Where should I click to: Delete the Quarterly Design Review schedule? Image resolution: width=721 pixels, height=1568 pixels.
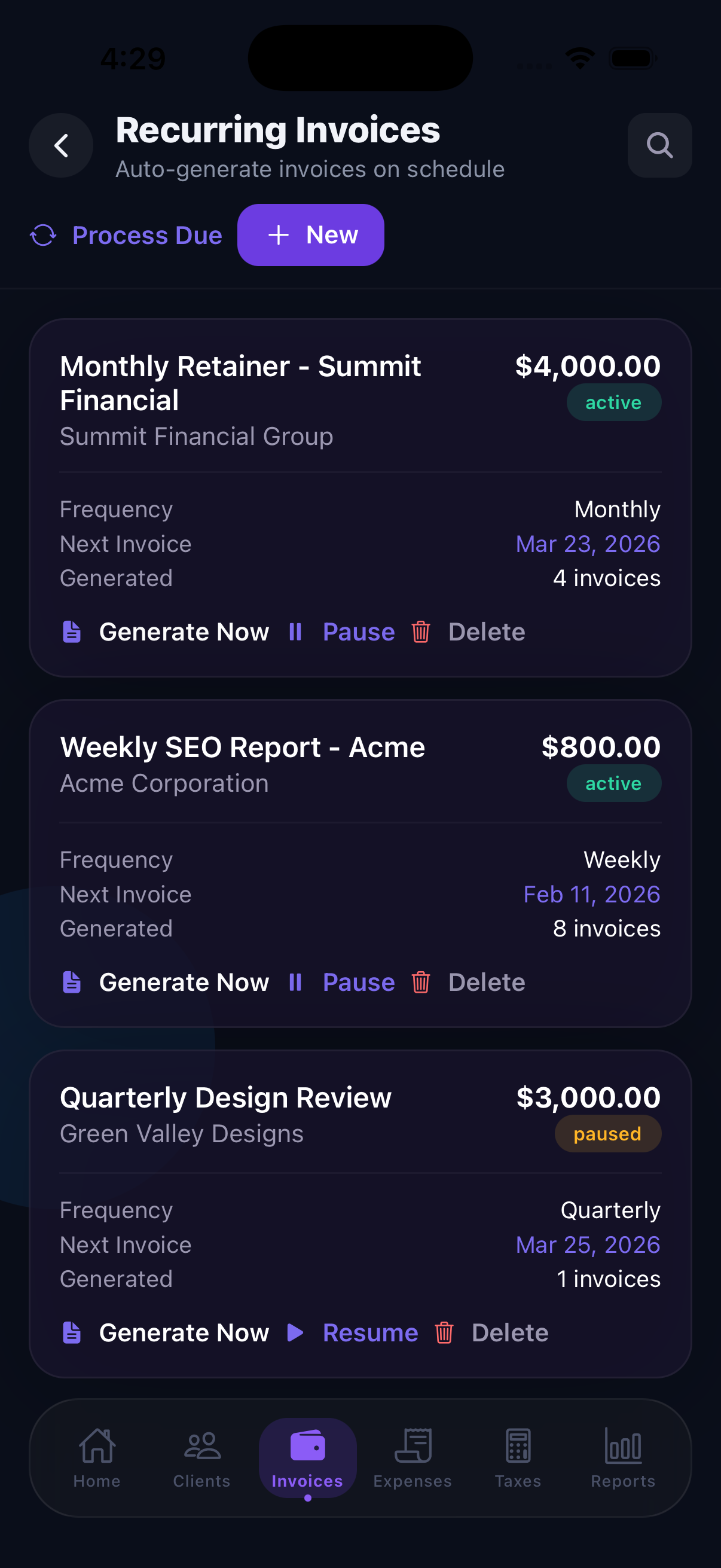[x=509, y=1332]
